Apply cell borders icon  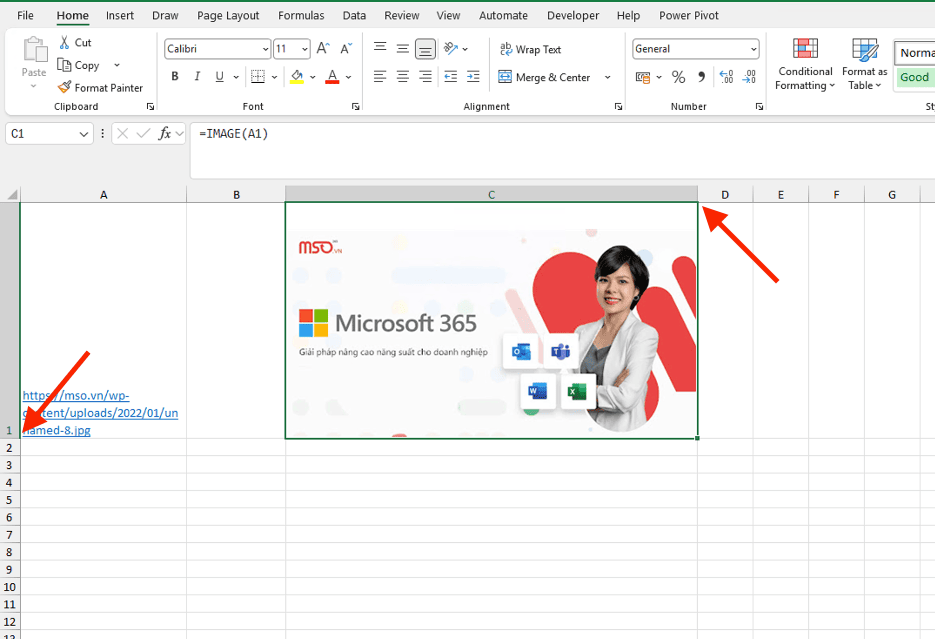pyautogui.click(x=258, y=76)
